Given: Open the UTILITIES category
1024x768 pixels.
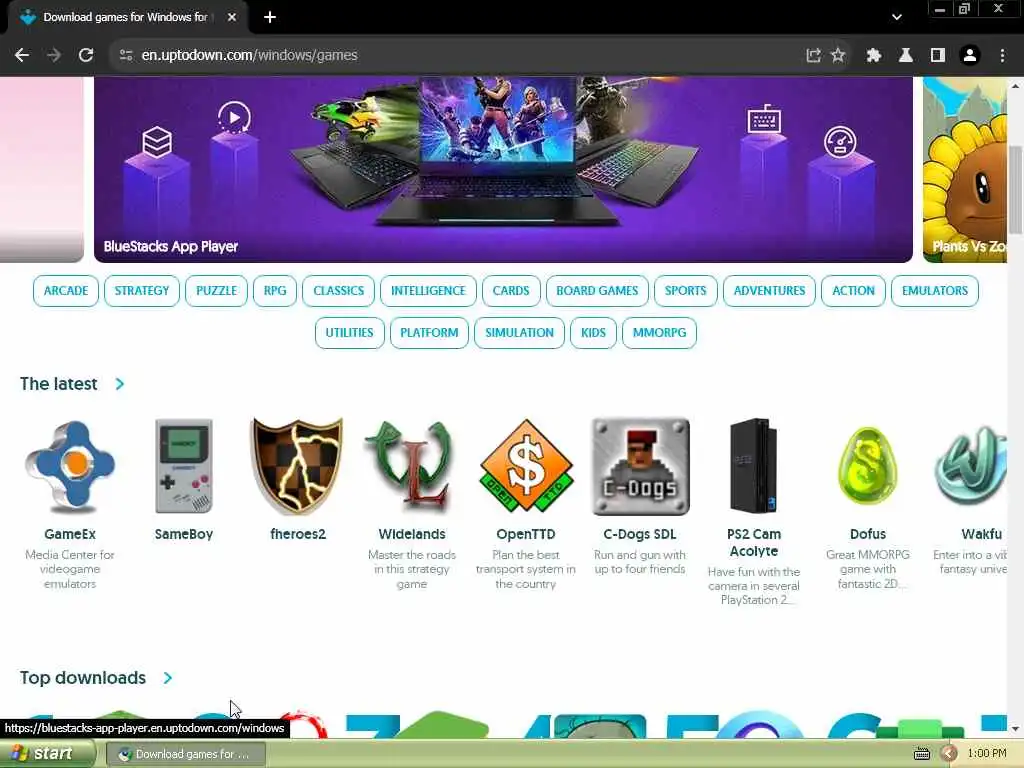Looking at the screenshot, I should click(349, 332).
